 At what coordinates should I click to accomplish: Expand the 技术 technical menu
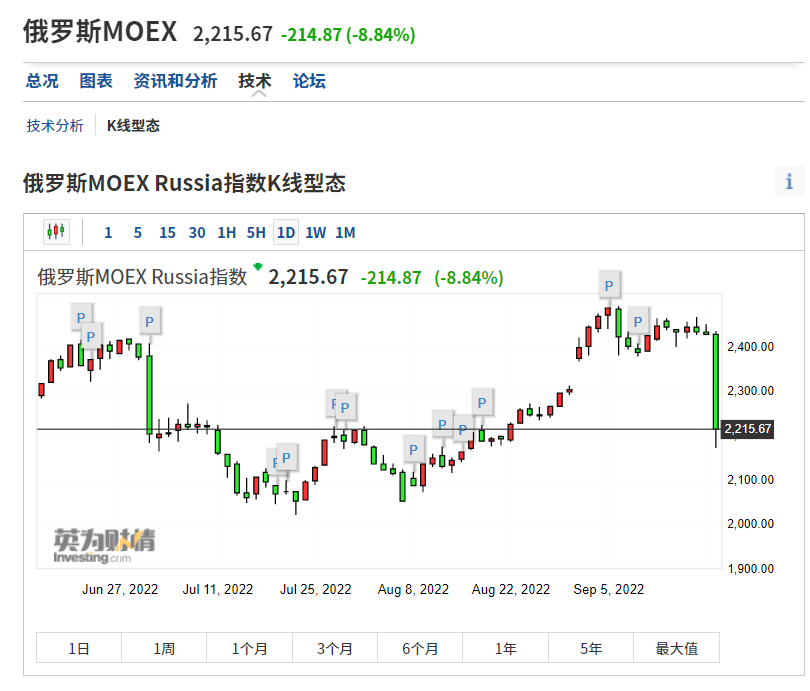pos(254,81)
